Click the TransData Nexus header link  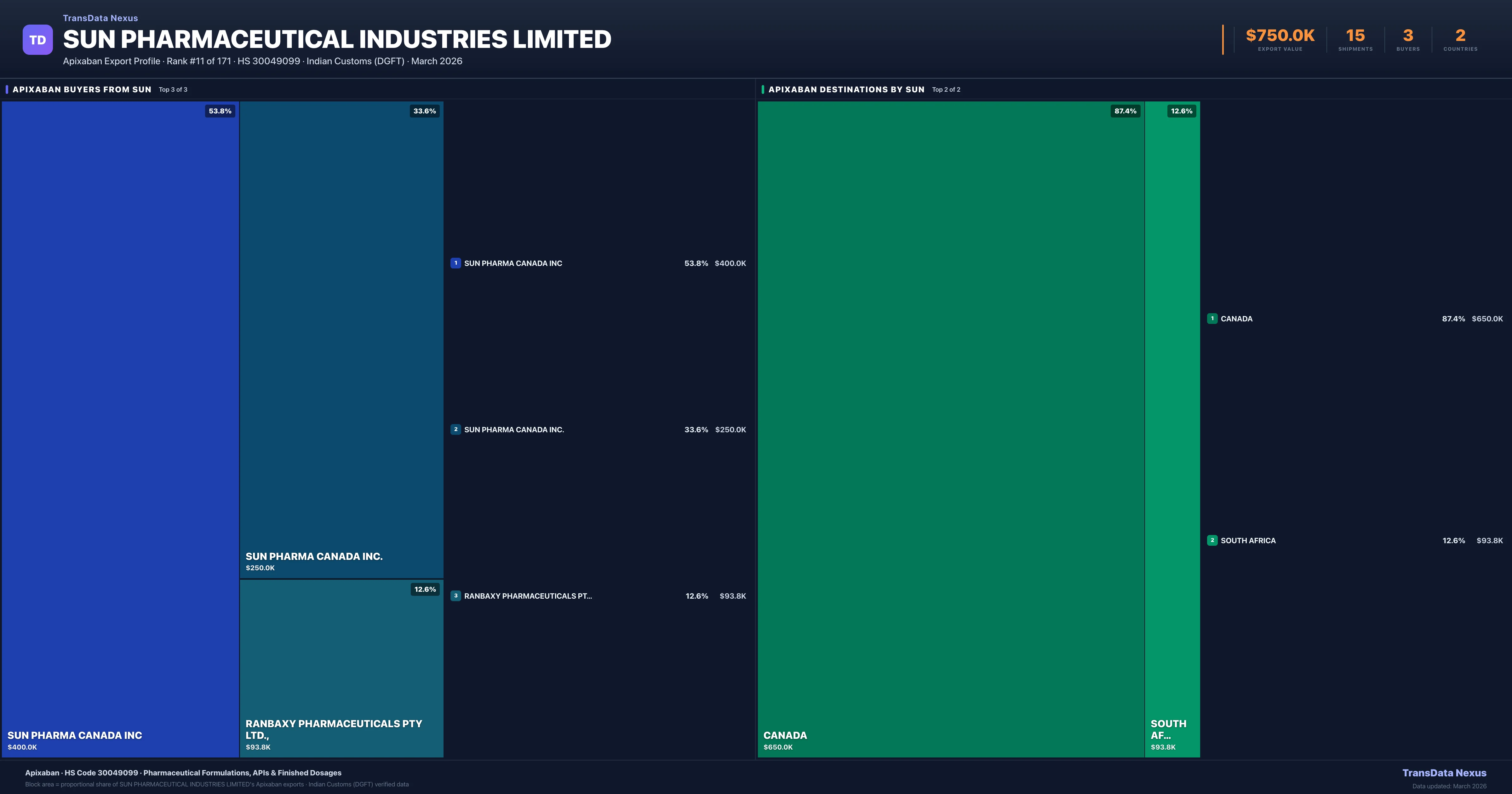pos(100,18)
